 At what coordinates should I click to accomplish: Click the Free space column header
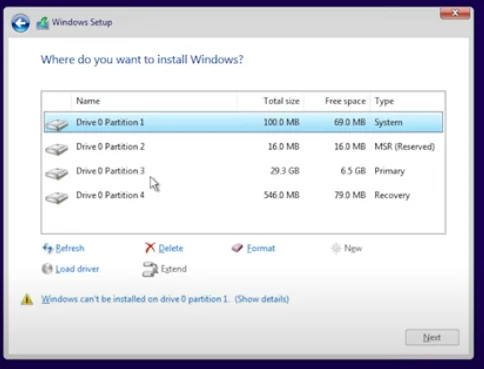pos(337,101)
